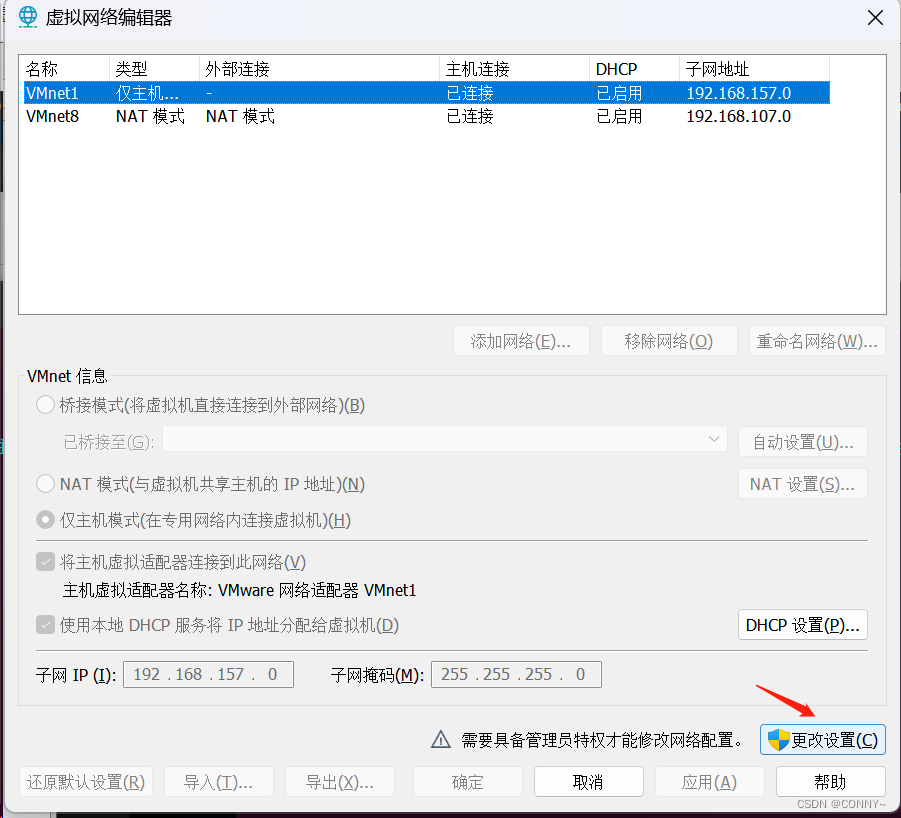The image size is (901, 818).
Task: Open DHCP 设置(P)... button
Action: [802, 624]
